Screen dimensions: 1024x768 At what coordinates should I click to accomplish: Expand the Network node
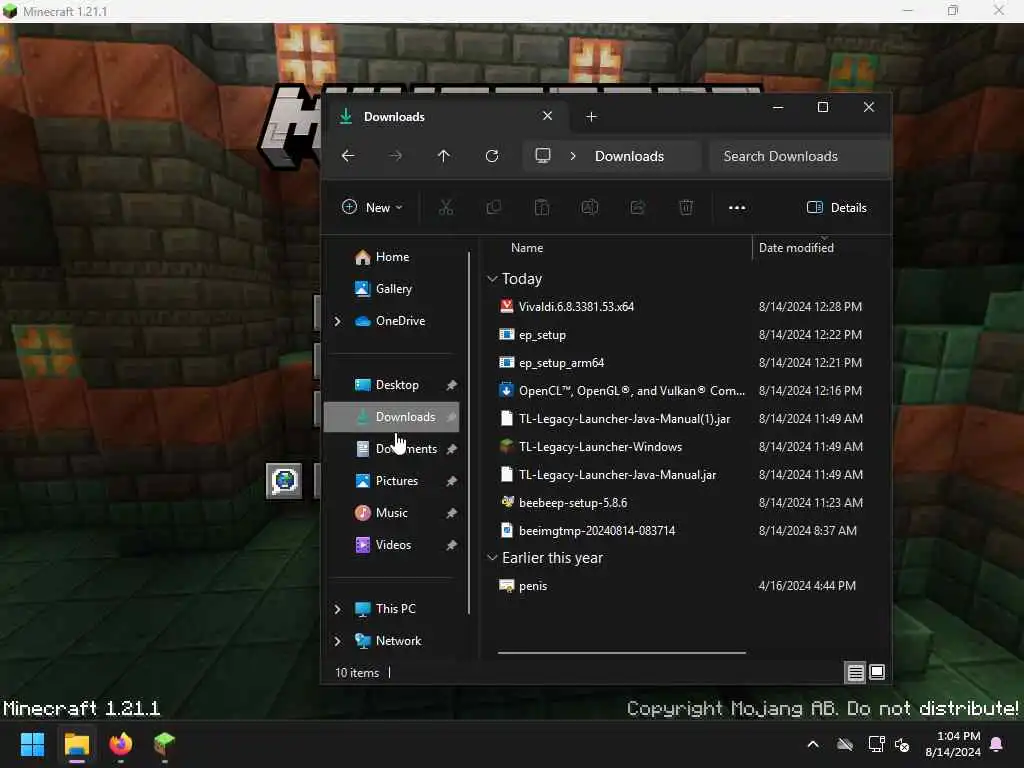(x=338, y=641)
